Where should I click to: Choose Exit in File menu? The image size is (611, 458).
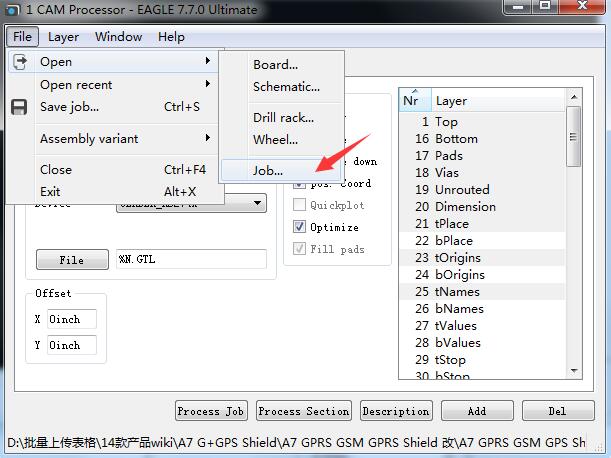tap(113, 191)
